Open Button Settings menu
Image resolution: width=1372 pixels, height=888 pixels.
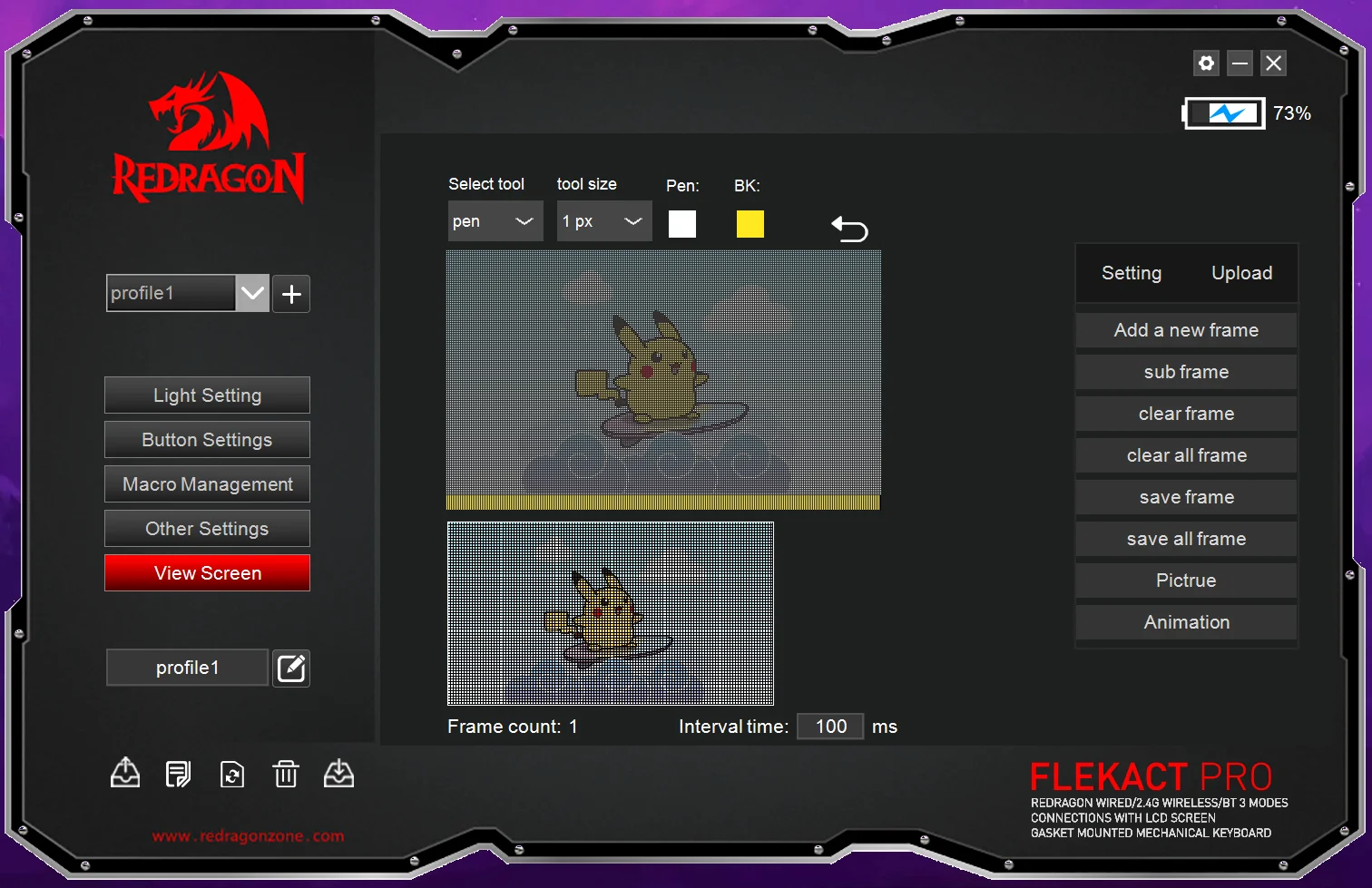pyautogui.click(x=207, y=440)
